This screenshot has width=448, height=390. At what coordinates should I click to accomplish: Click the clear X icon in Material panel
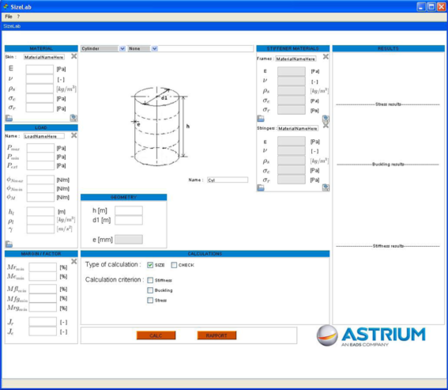click(74, 56)
